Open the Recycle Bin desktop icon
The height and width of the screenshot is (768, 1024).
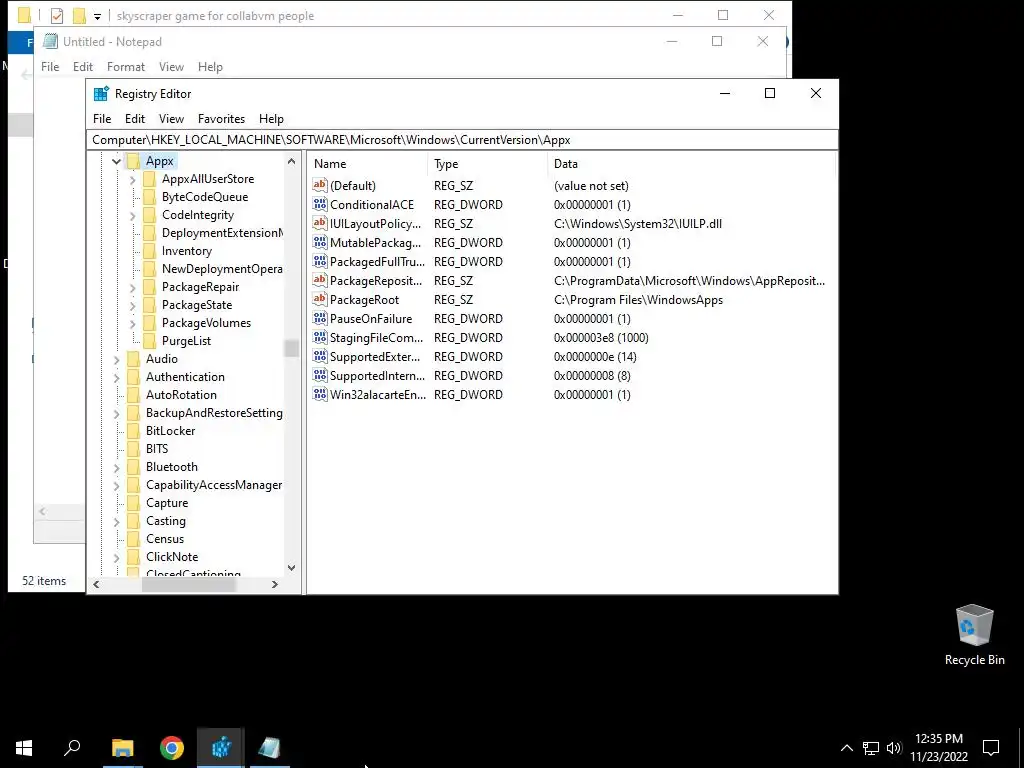point(974,635)
